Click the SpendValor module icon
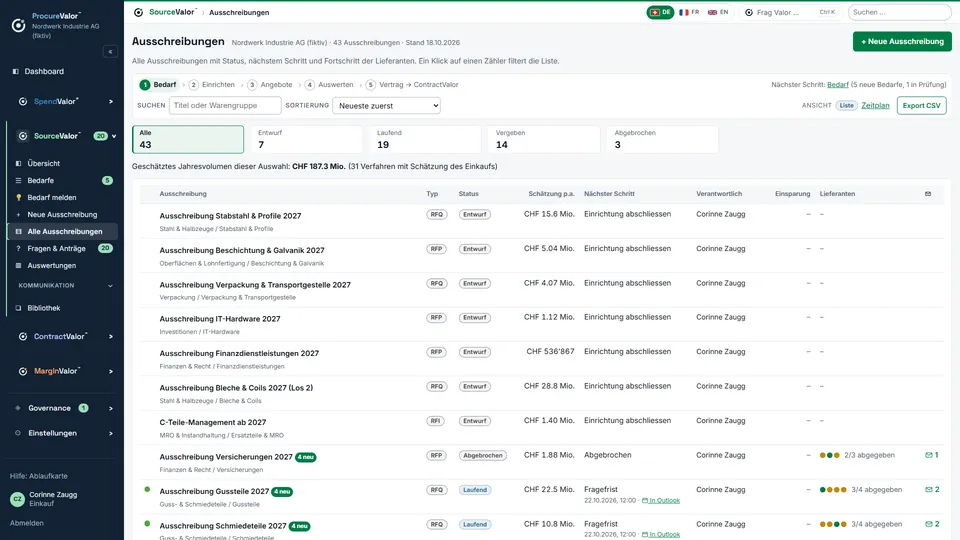This screenshot has width=960, height=540. (x=23, y=102)
